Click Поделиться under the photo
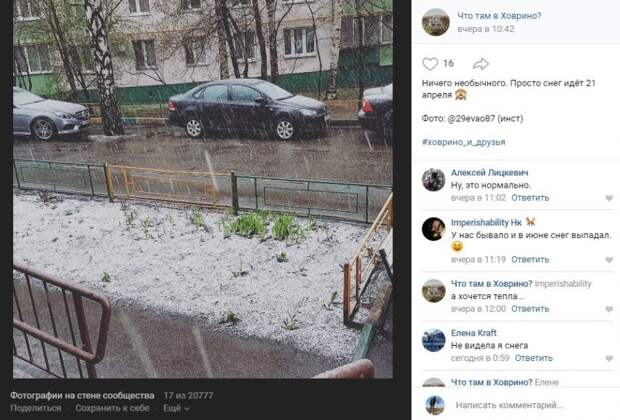The image size is (620, 420). [x=36, y=408]
